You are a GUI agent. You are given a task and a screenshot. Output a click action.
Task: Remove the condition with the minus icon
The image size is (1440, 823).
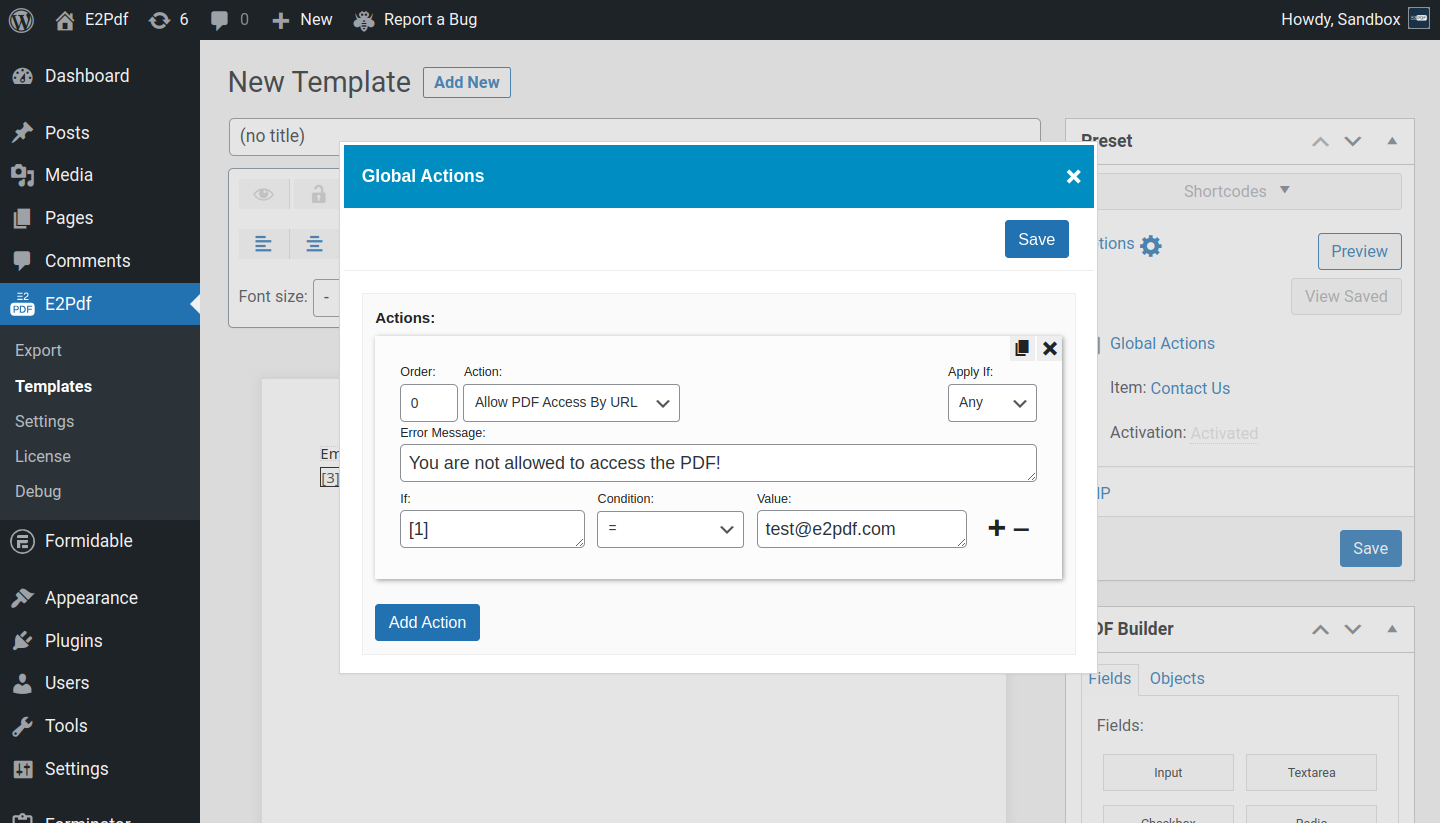coord(1021,529)
